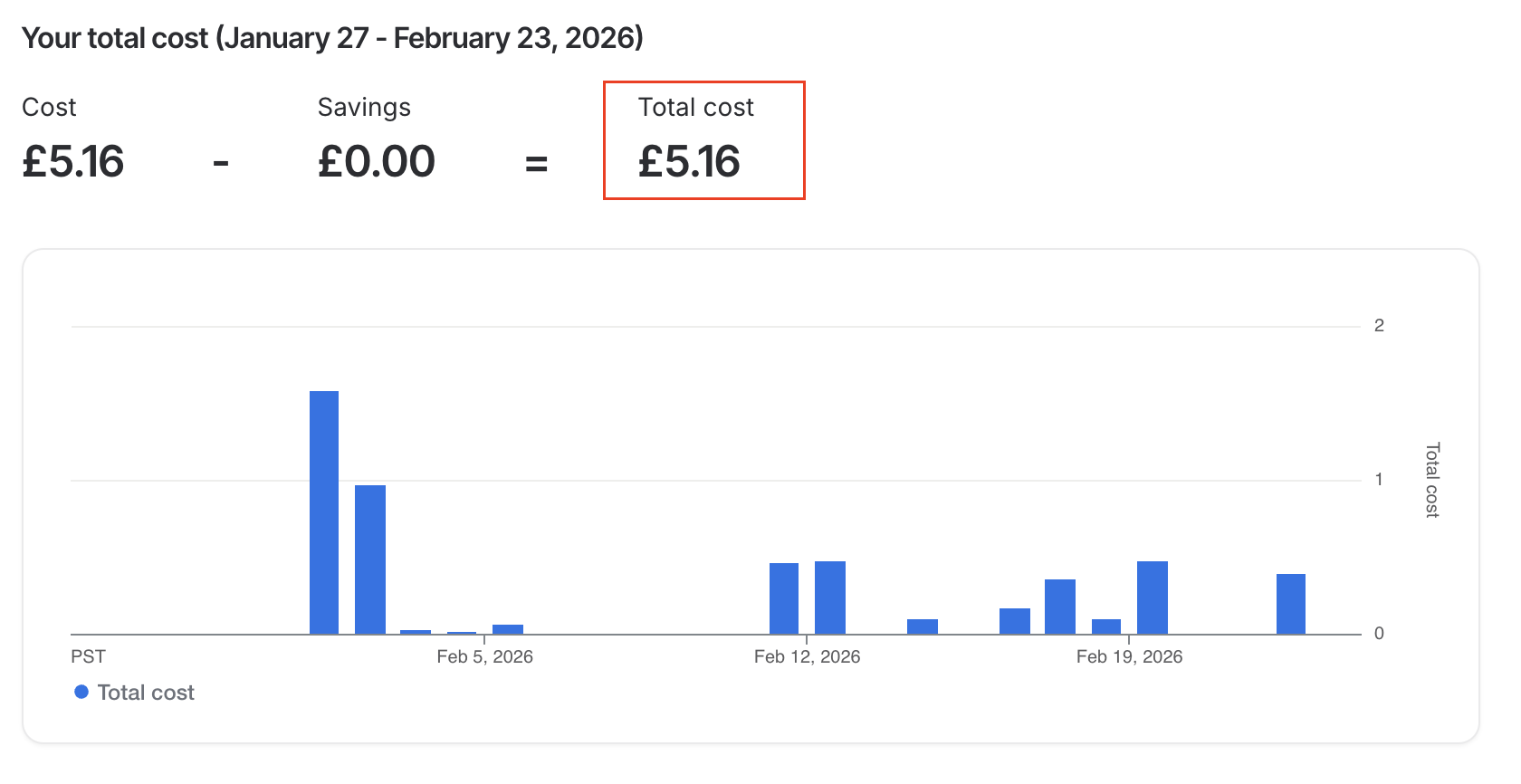This screenshot has height=784, width=1521.
Task: Select the short bar left of Feb 19 tick
Action: [x=1106, y=626]
